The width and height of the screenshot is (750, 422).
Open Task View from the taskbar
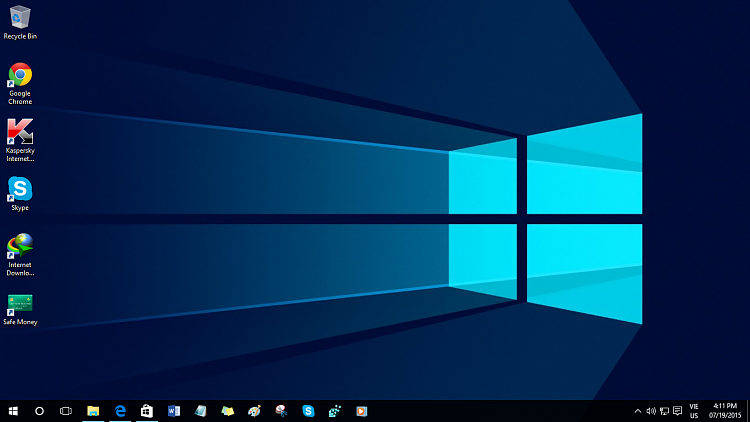coord(66,411)
